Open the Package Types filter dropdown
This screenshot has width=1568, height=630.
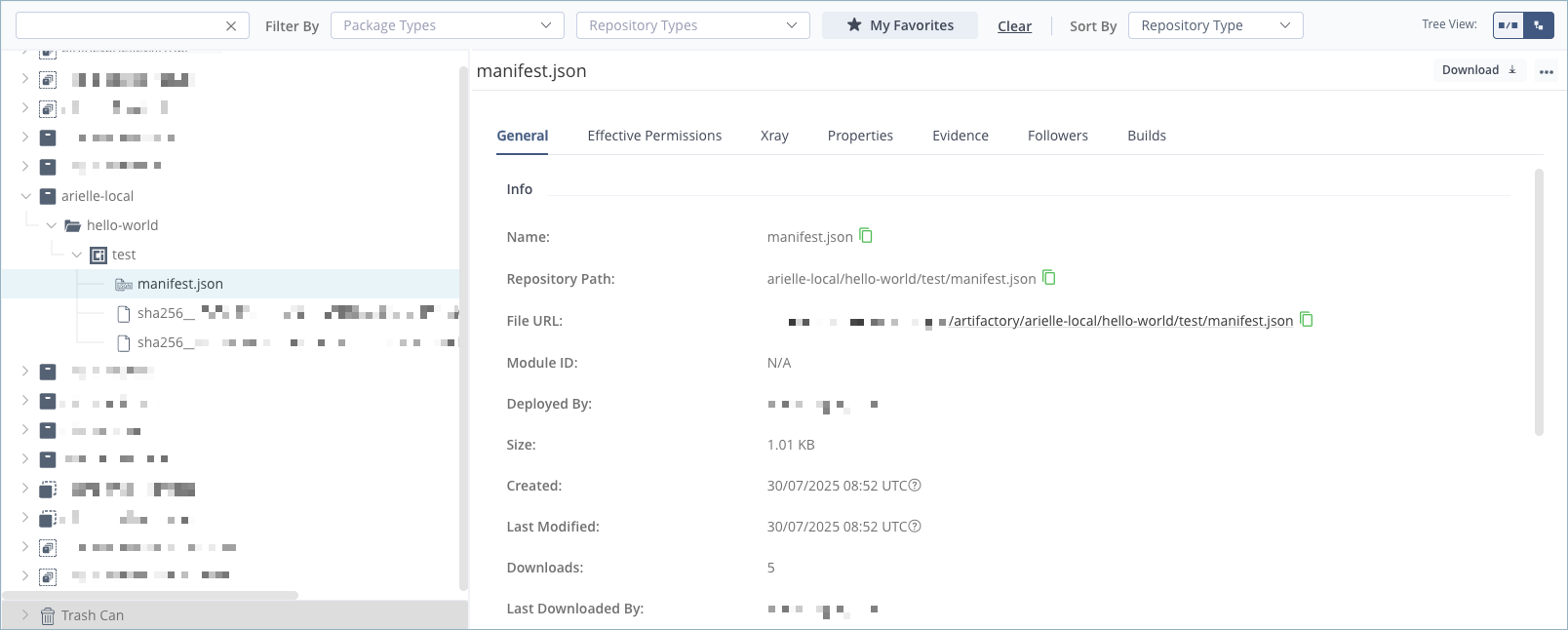click(x=448, y=25)
